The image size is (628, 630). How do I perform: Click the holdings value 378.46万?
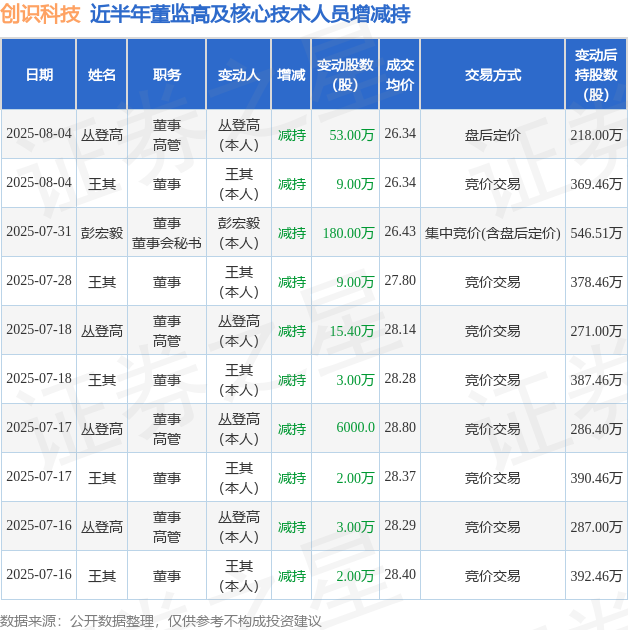pyautogui.click(x=596, y=282)
